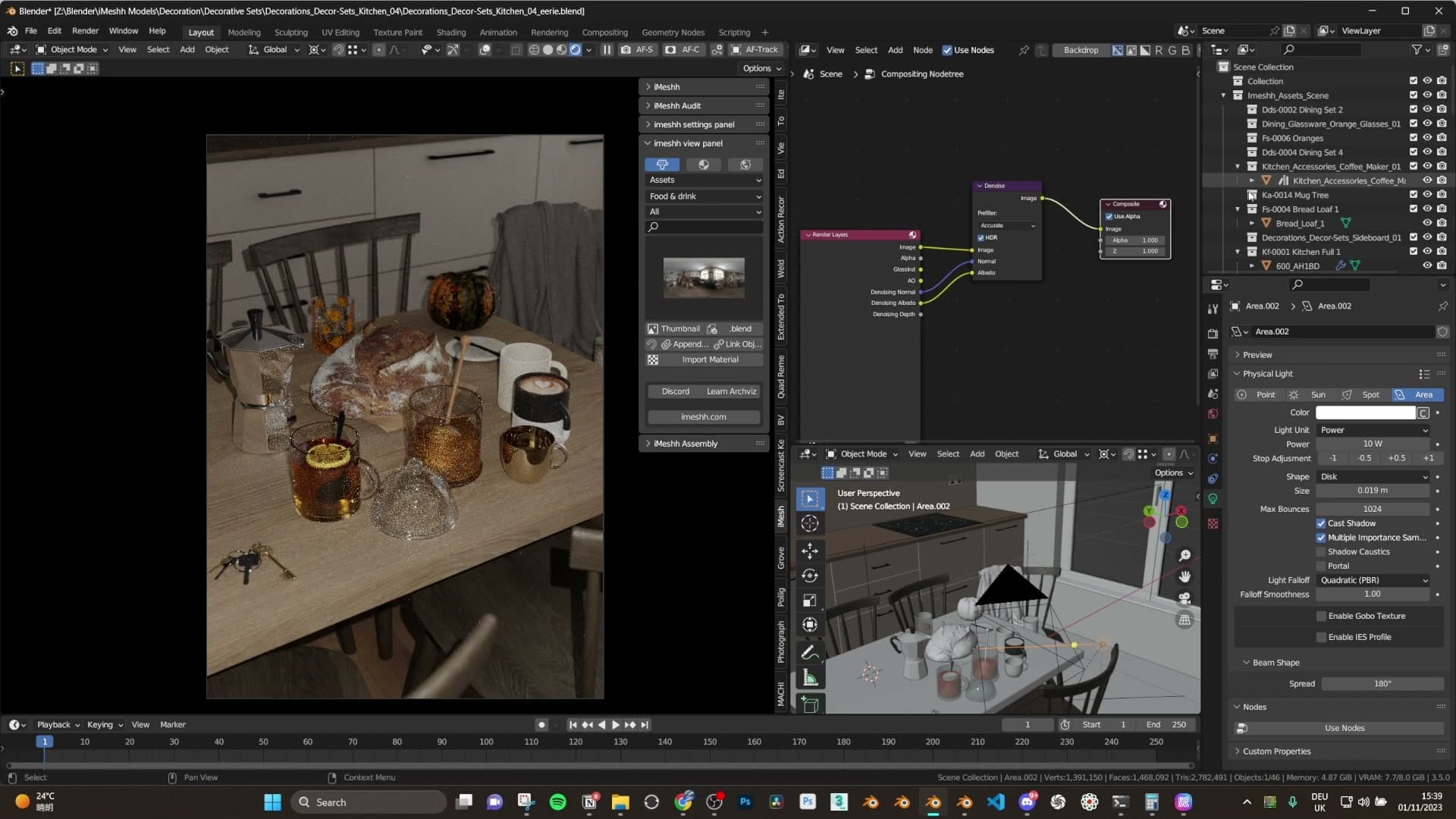Expand the iMeshh Audit panel

coord(704,105)
